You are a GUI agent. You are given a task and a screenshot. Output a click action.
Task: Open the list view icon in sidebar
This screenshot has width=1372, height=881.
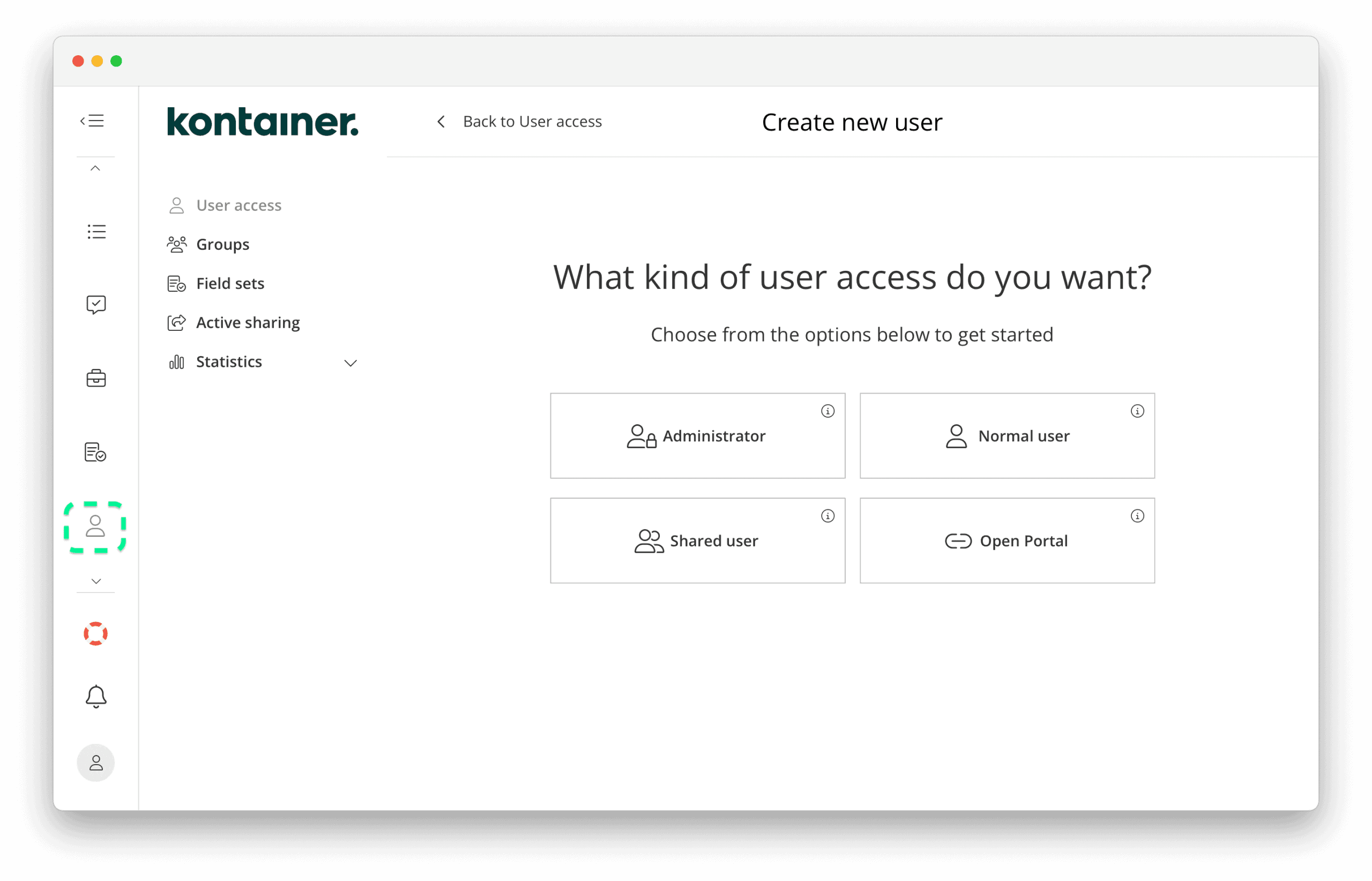click(x=96, y=231)
